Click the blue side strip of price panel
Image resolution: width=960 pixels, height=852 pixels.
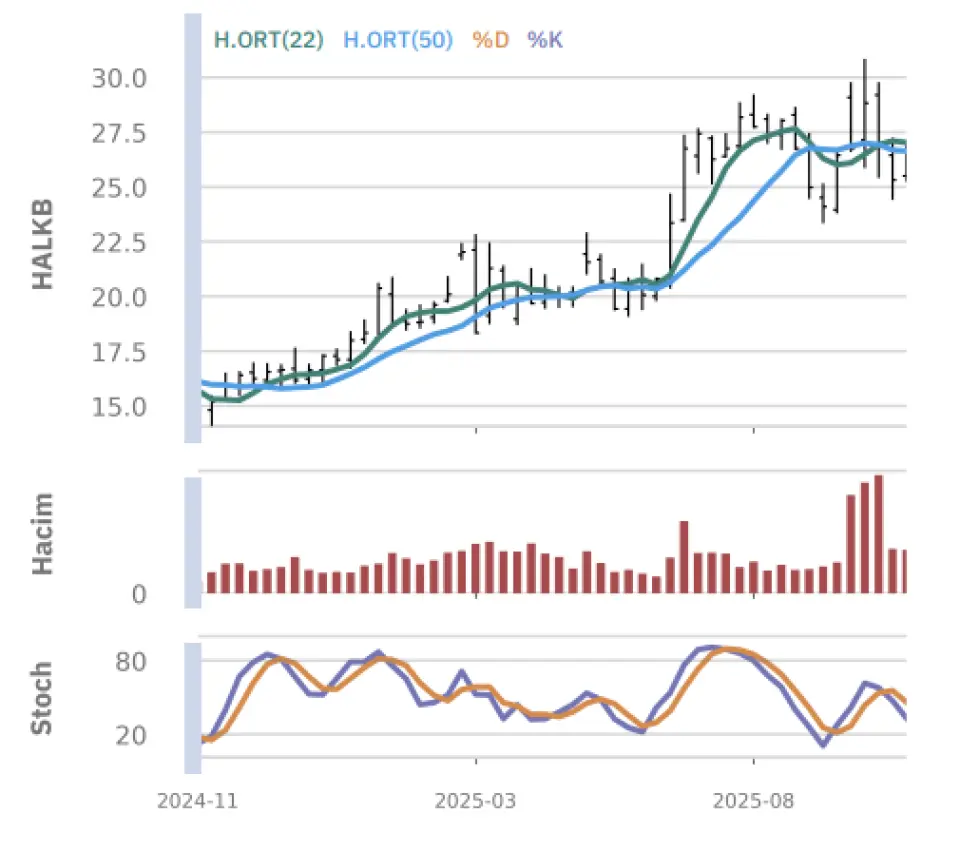193,230
